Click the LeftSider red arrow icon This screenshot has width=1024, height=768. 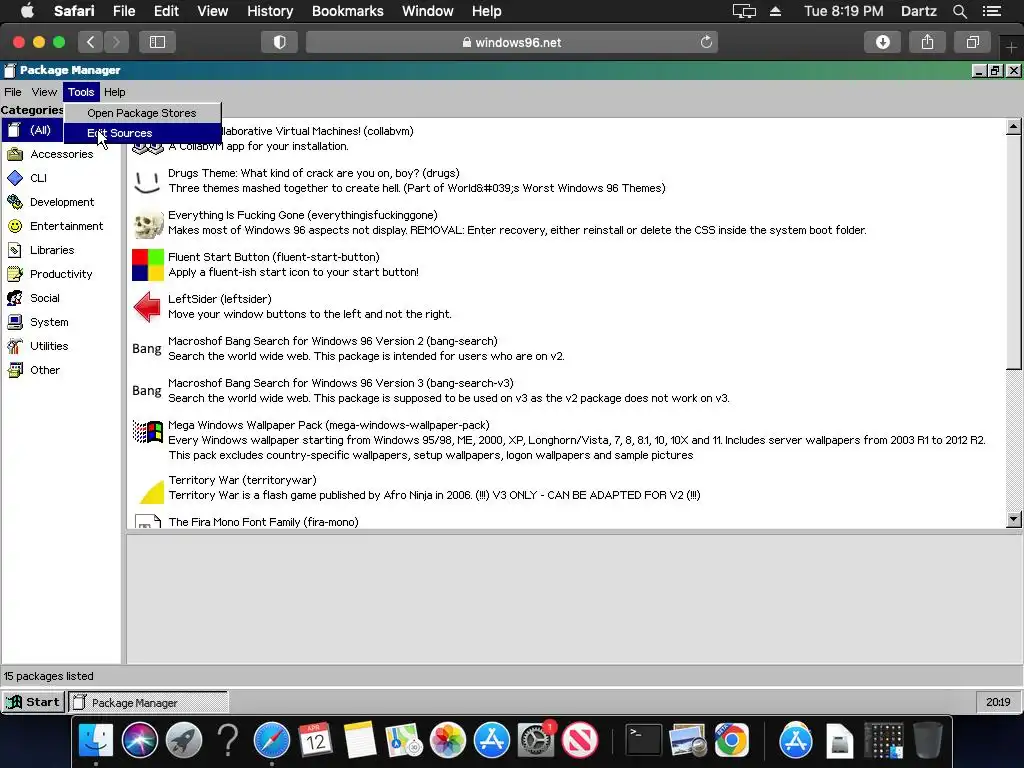pyautogui.click(x=147, y=307)
